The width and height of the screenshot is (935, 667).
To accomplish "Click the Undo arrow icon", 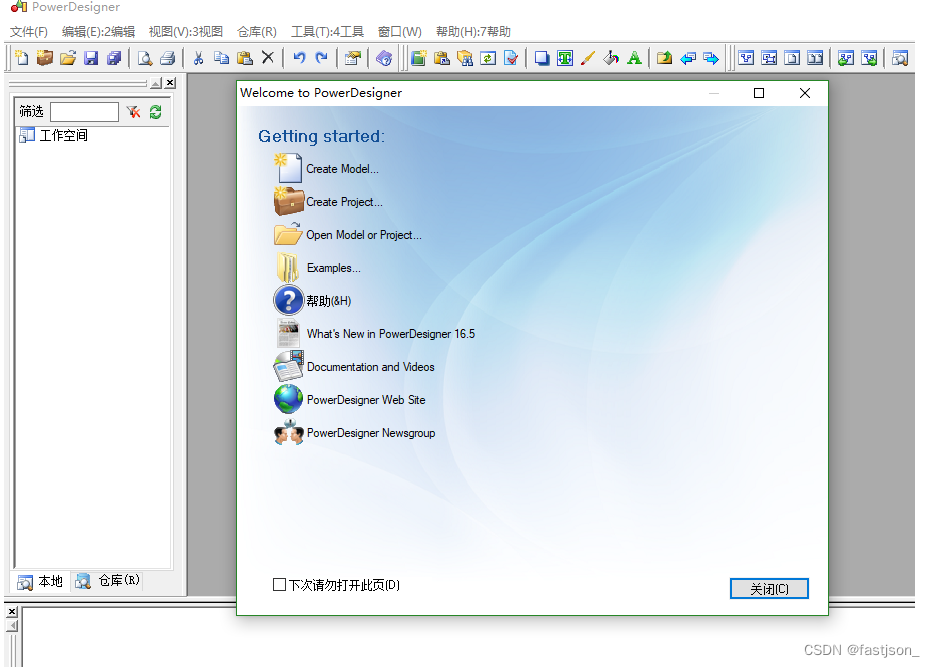I will [x=299, y=58].
